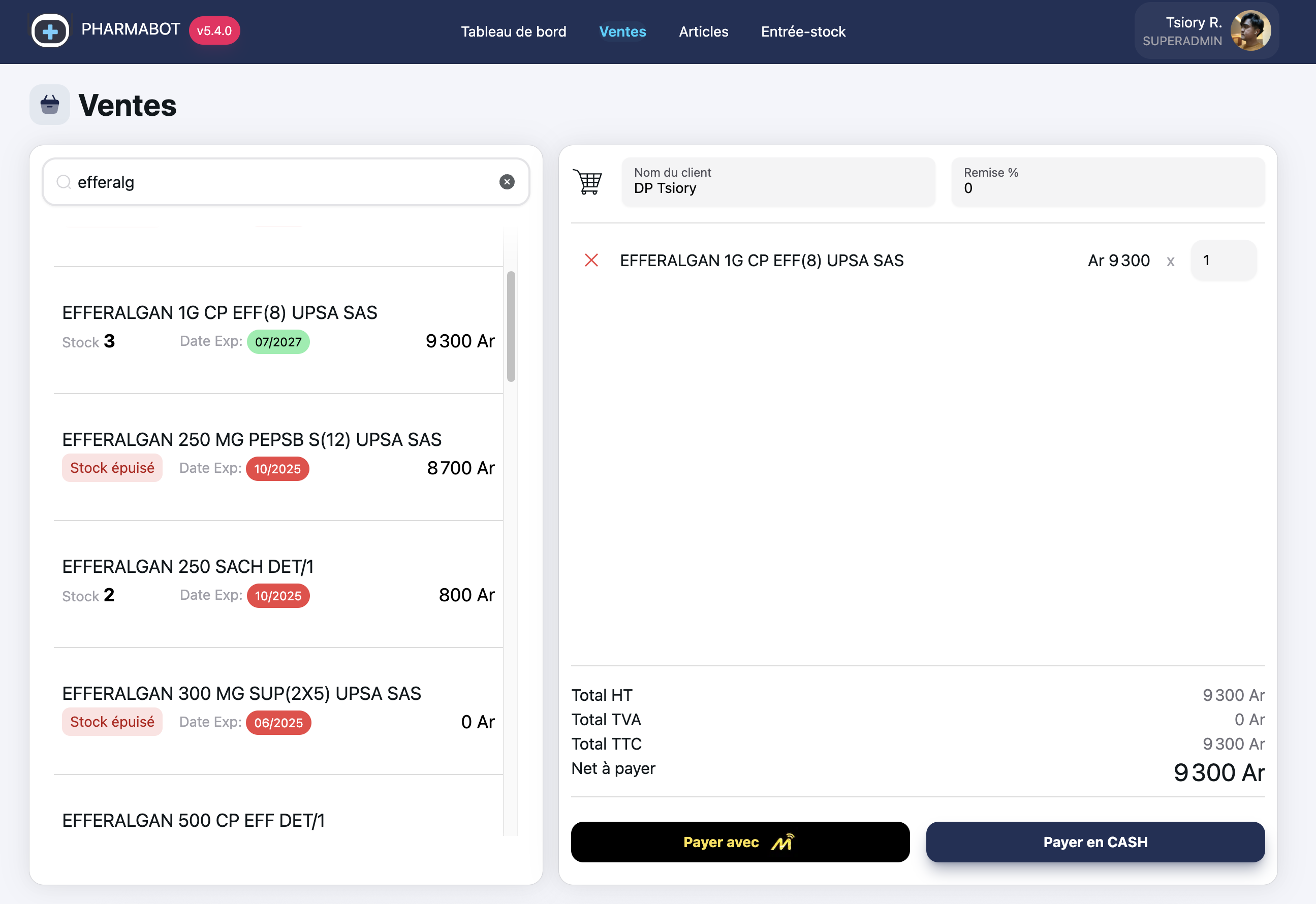Select the Ventes navigation item
Screen dimensions: 1316x904
click(x=622, y=31)
